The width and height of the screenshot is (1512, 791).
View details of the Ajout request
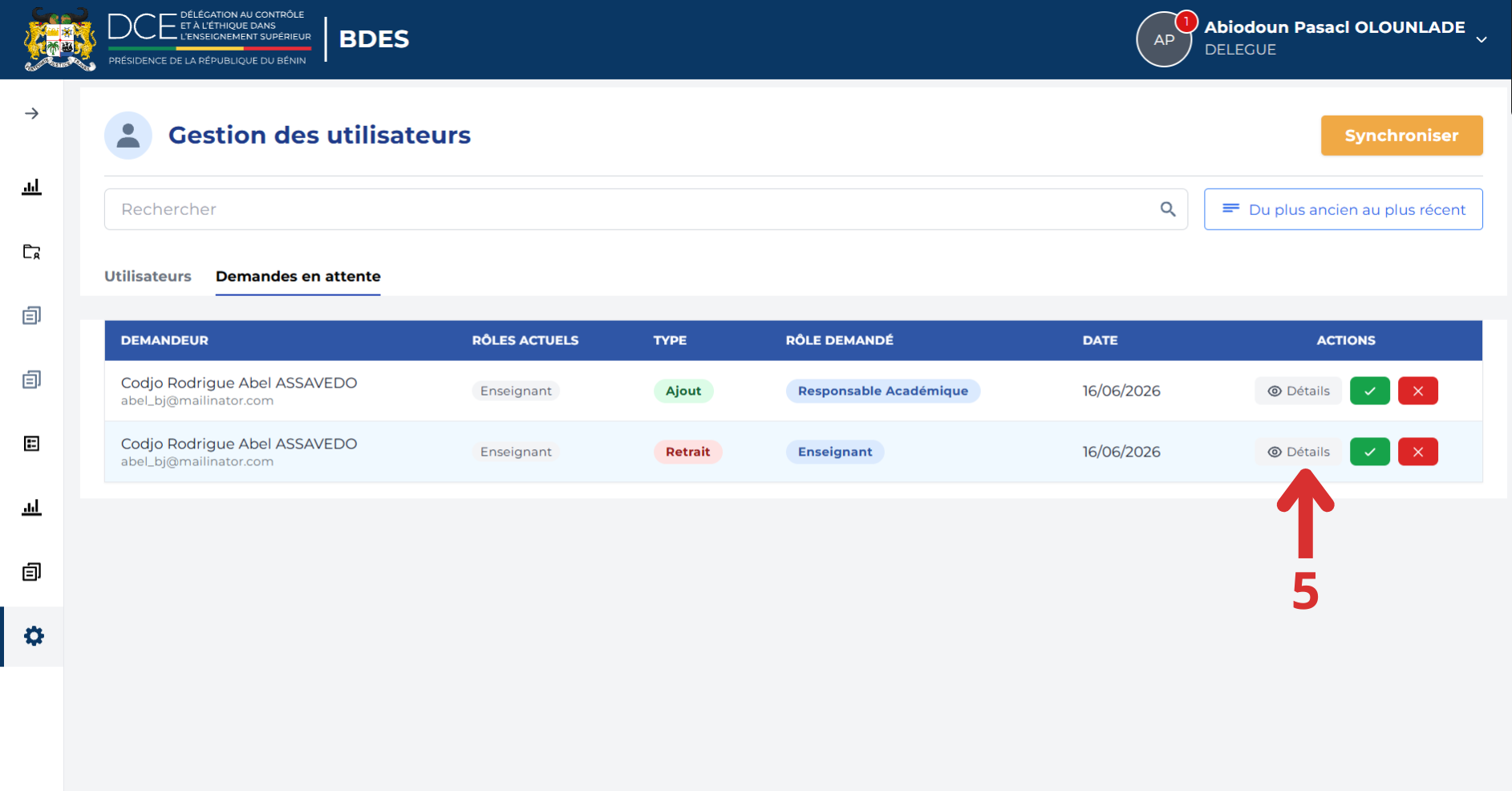pyautogui.click(x=1299, y=391)
